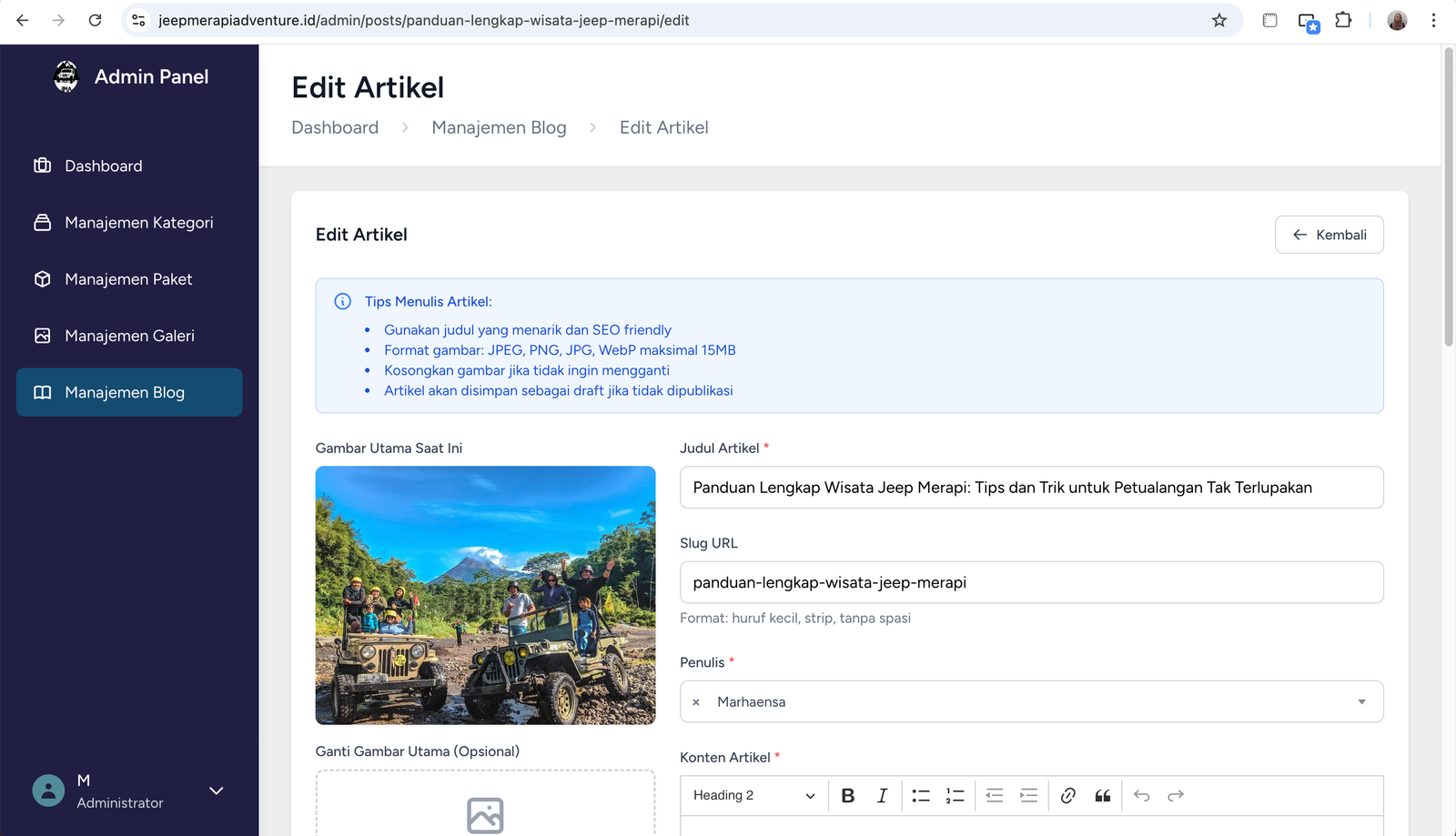
Task: Clear the selected author Marhaensa
Action: (696, 702)
